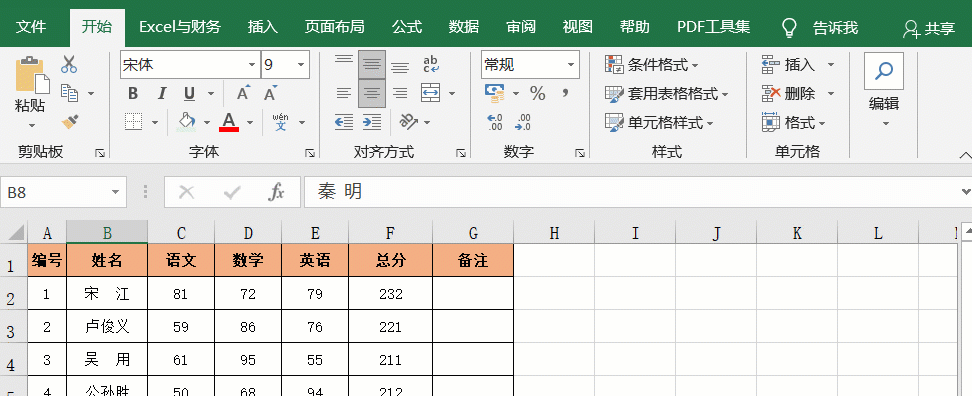Switch to the 页面布局 tab
Screen dimensions: 972x396
click(334, 27)
